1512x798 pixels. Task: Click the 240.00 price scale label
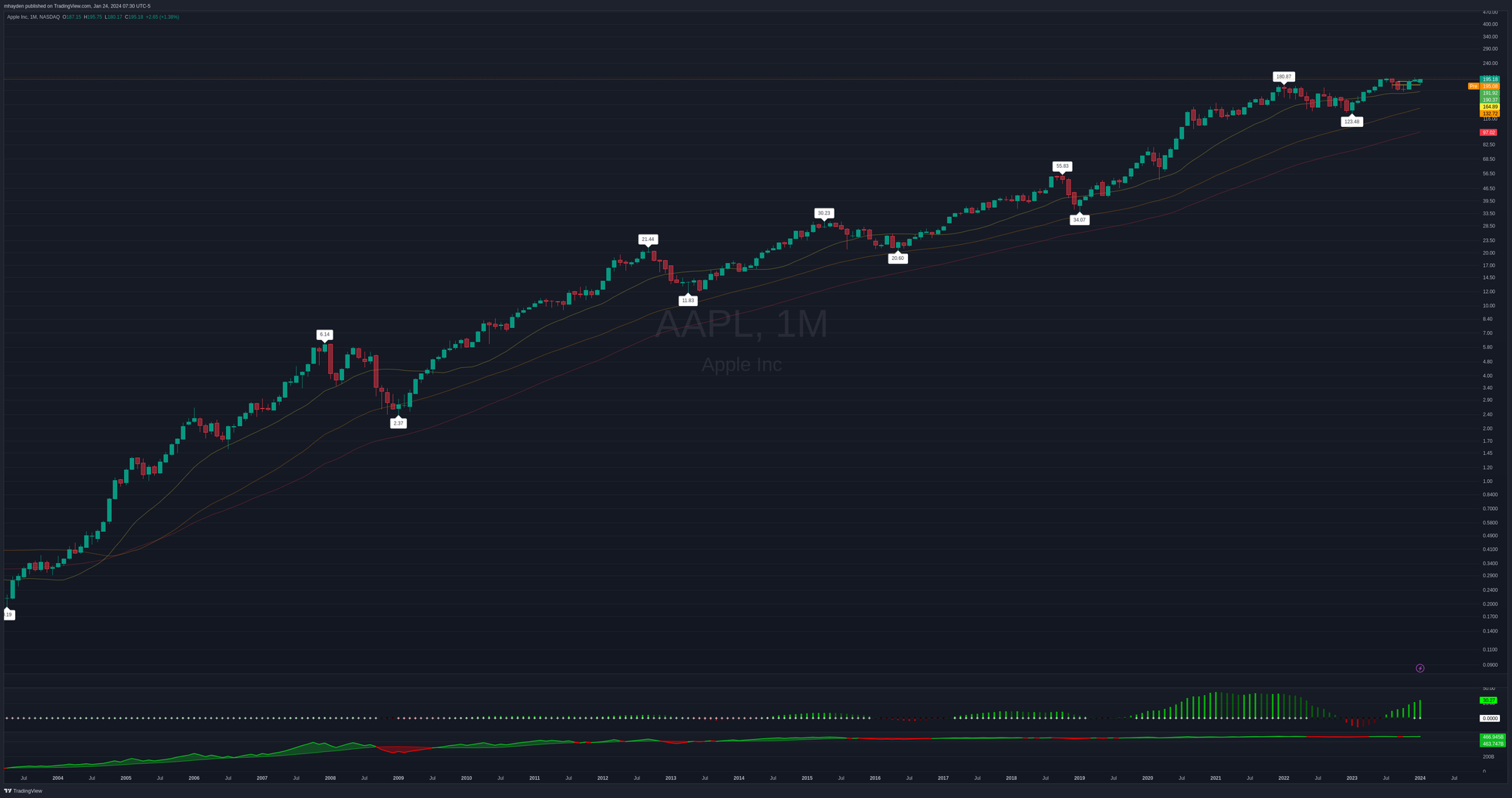tap(1490, 63)
